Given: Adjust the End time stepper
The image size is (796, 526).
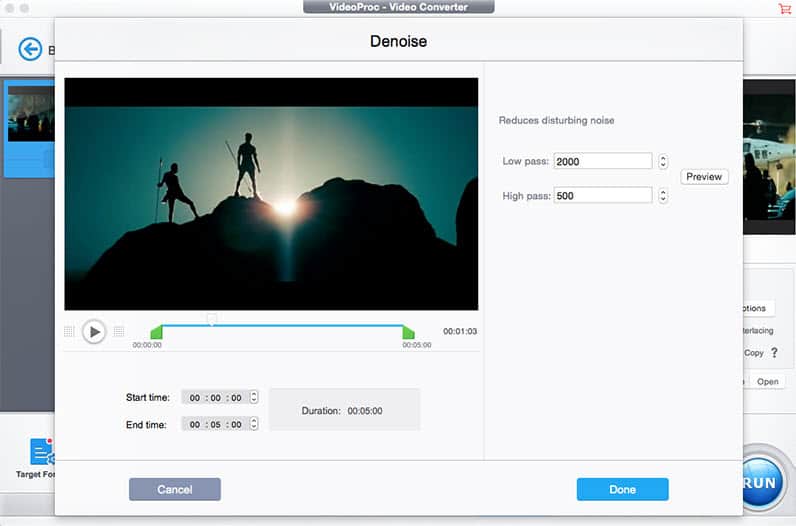Looking at the screenshot, I should [254, 423].
